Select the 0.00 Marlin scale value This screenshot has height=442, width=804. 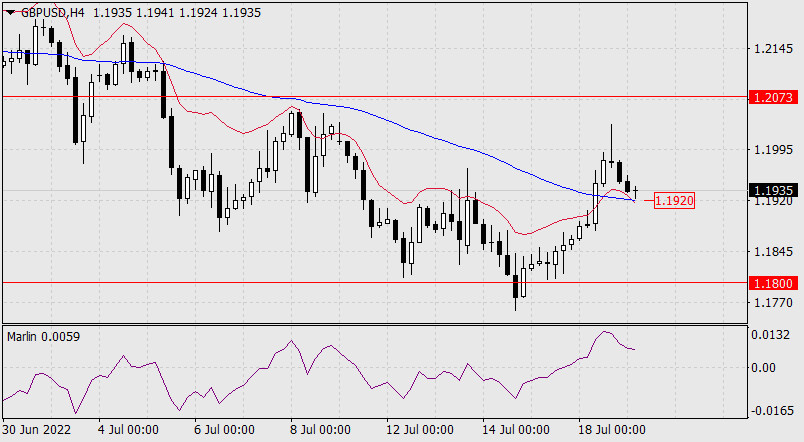(x=763, y=368)
